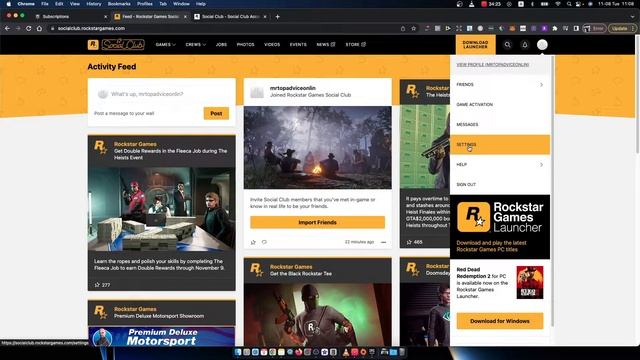The height and width of the screenshot is (360, 640).
Task: Click the Finder icon in the dock
Action: [238, 352]
